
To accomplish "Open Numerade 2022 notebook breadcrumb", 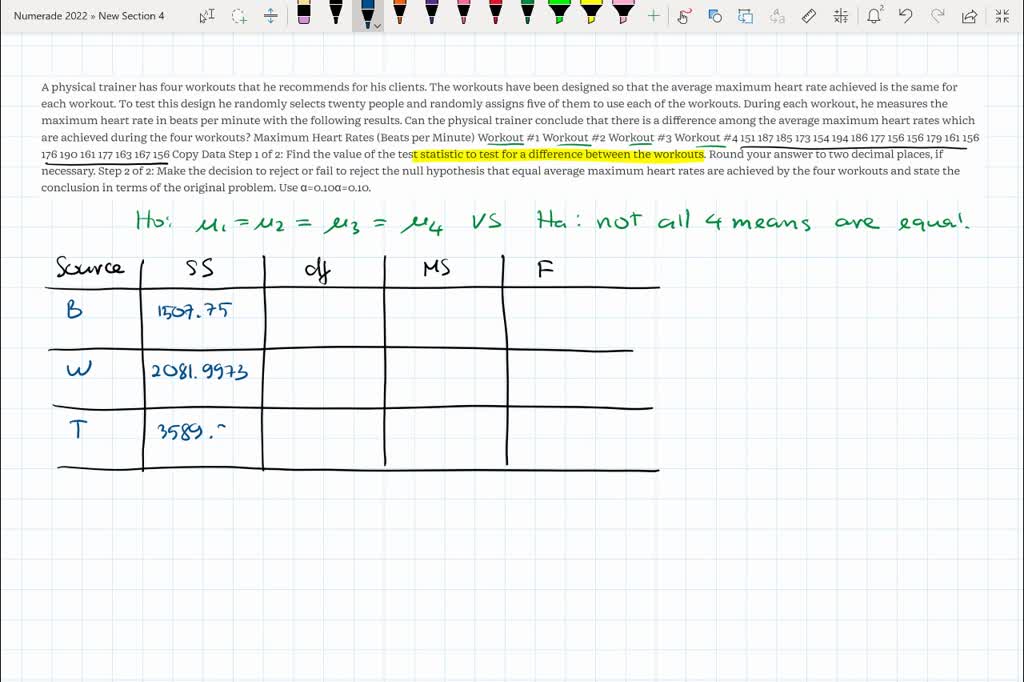I will pyautogui.click(x=50, y=16).
